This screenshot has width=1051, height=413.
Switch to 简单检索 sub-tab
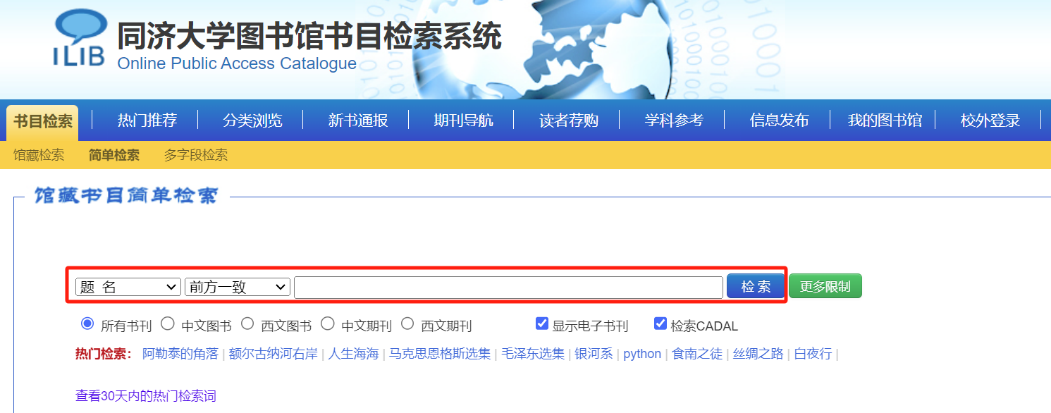(x=114, y=156)
